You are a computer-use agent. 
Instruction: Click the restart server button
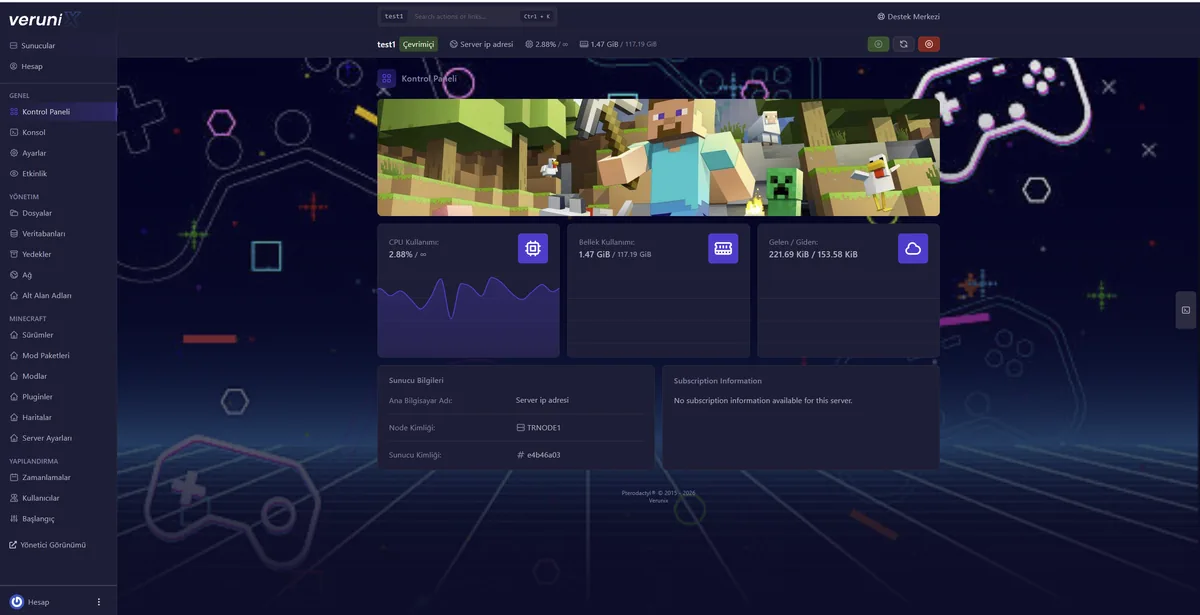tap(904, 44)
